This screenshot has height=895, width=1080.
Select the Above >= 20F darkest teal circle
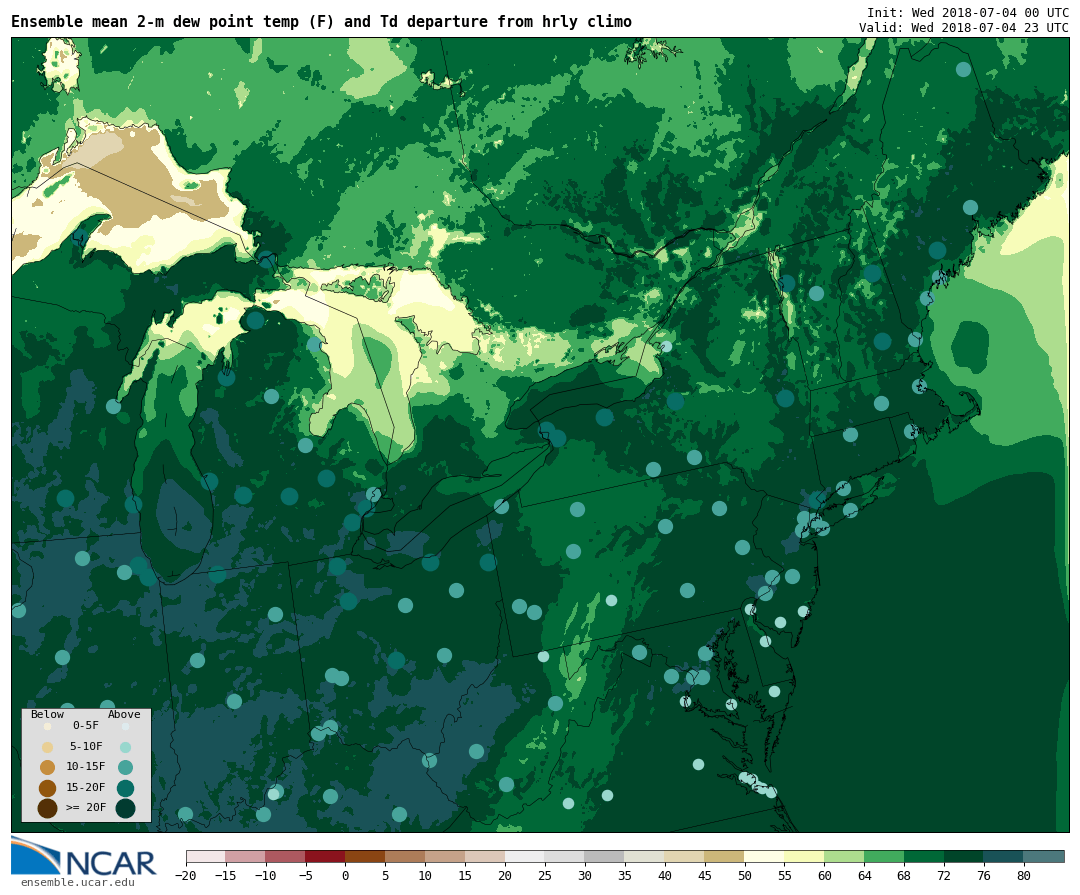pyautogui.click(x=125, y=808)
